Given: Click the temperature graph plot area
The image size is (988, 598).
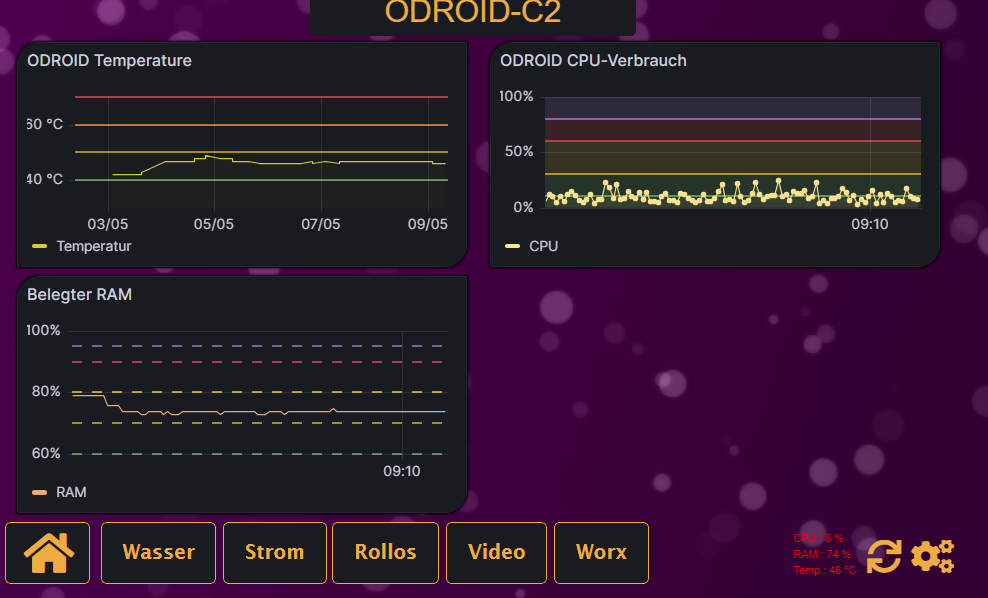Looking at the screenshot, I should pyautogui.click(x=261, y=152).
